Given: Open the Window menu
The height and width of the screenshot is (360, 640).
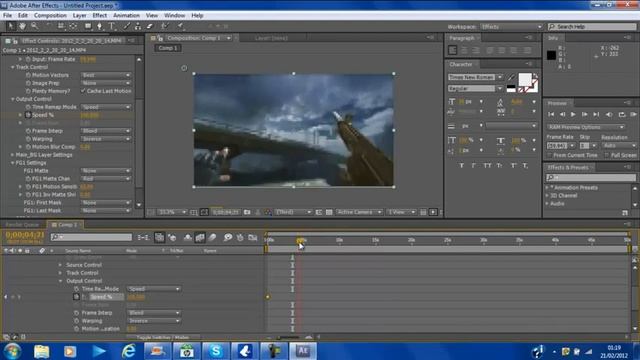Looking at the screenshot, I should pyautogui.click(x=174, y=16).
